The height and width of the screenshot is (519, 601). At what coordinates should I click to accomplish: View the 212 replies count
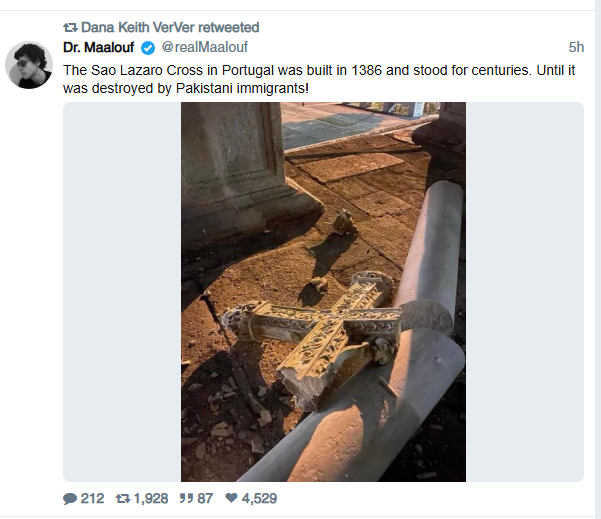92,498
